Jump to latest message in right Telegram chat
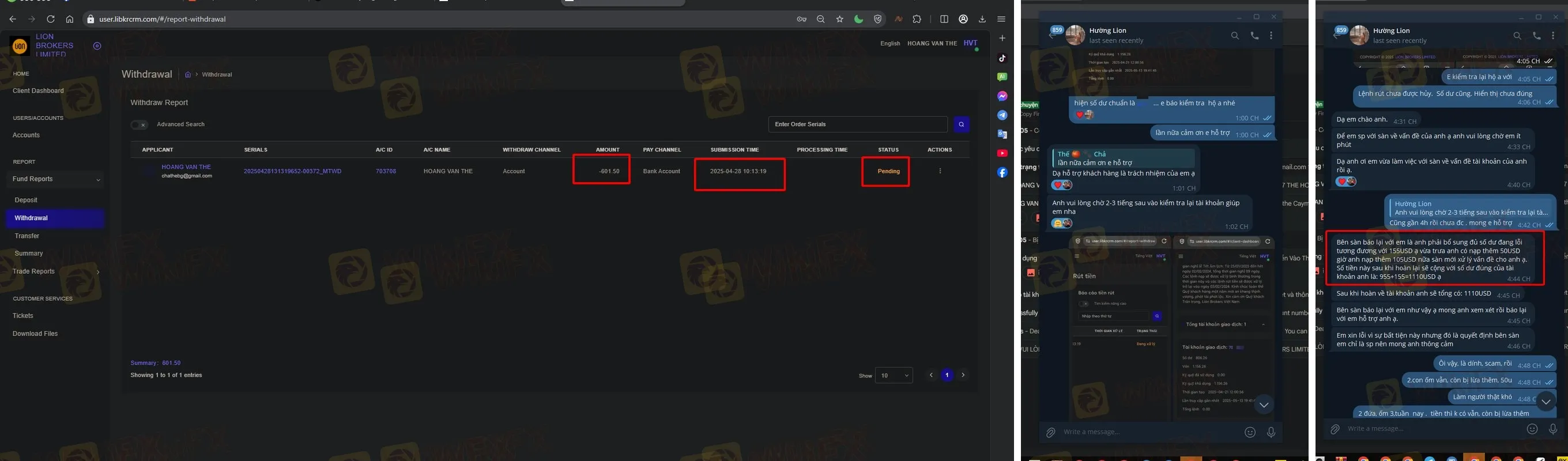 pos(1546,402)
